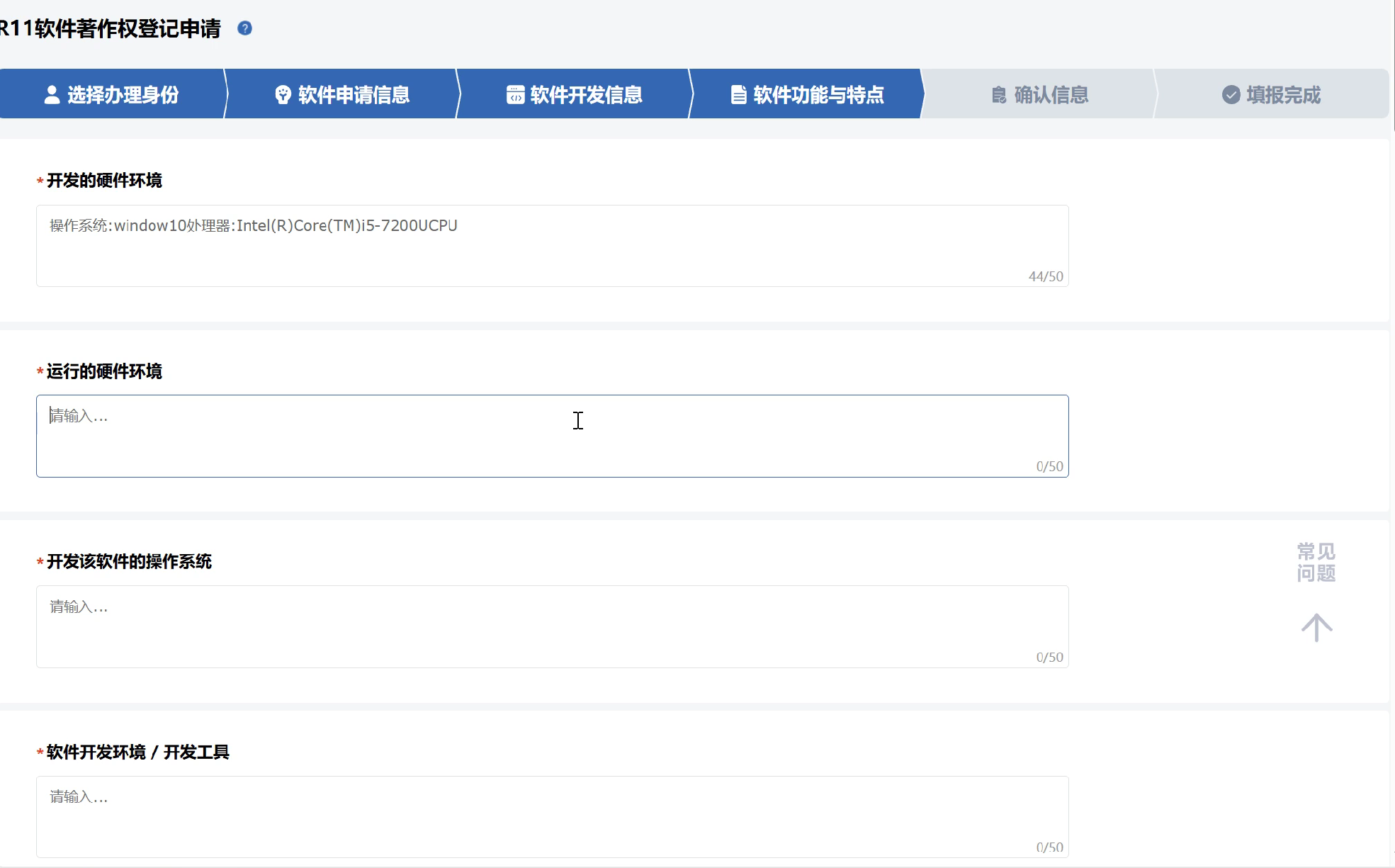Open the 软件开发信息 step tab
The image size is (1395, 868).
(585, 95)
